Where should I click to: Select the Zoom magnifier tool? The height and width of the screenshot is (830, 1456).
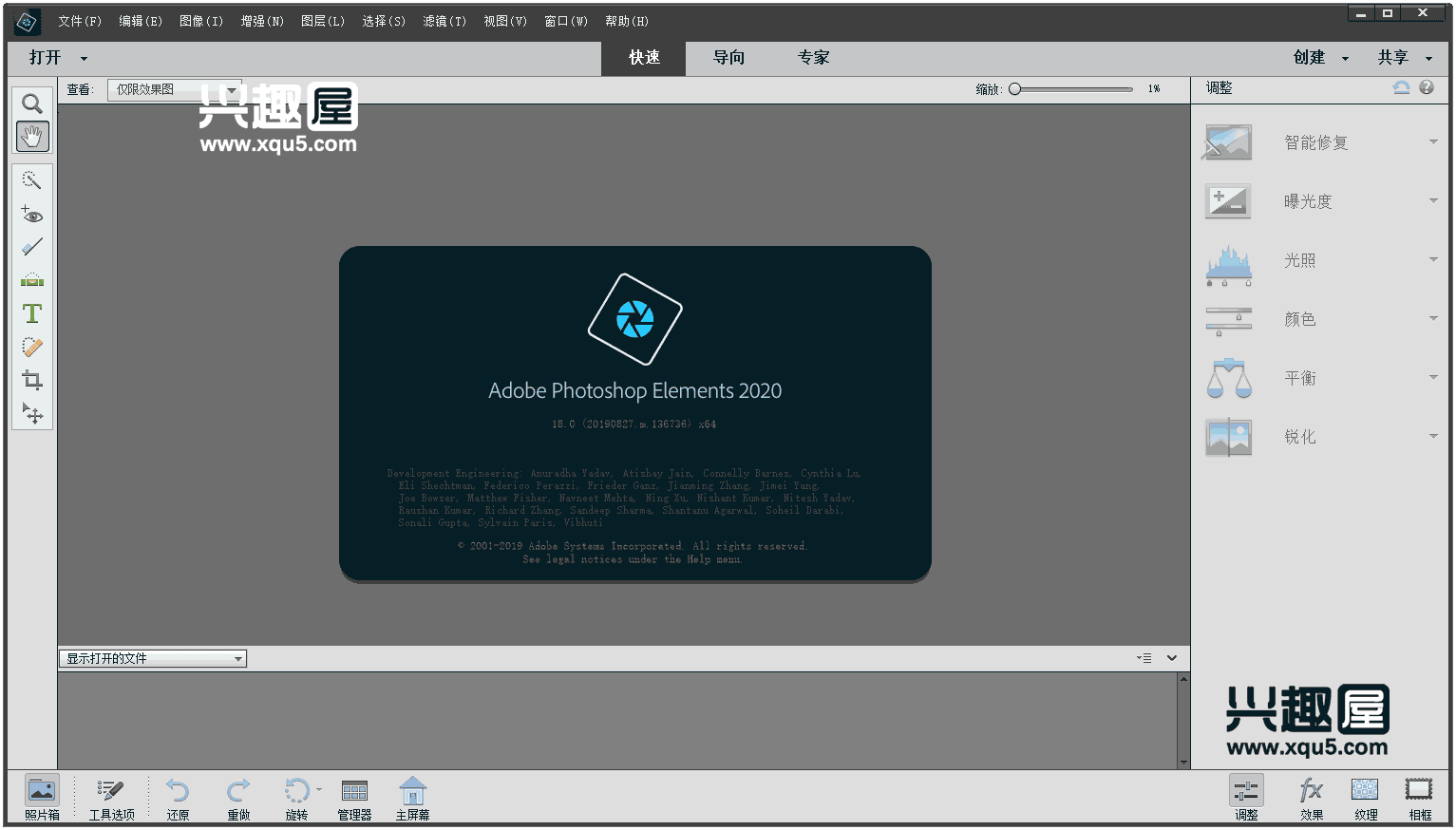(x=32, y=104)
